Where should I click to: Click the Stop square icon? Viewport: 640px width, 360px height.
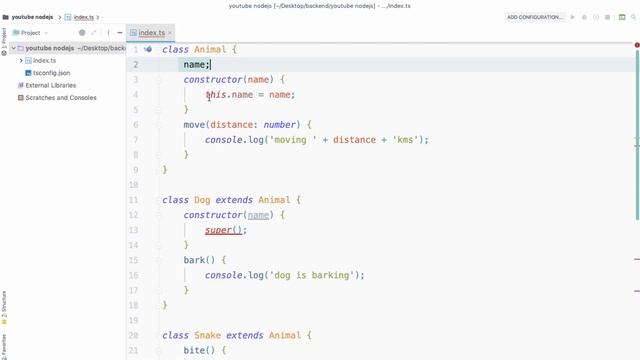pyautogui.click(x=607, y=17)
